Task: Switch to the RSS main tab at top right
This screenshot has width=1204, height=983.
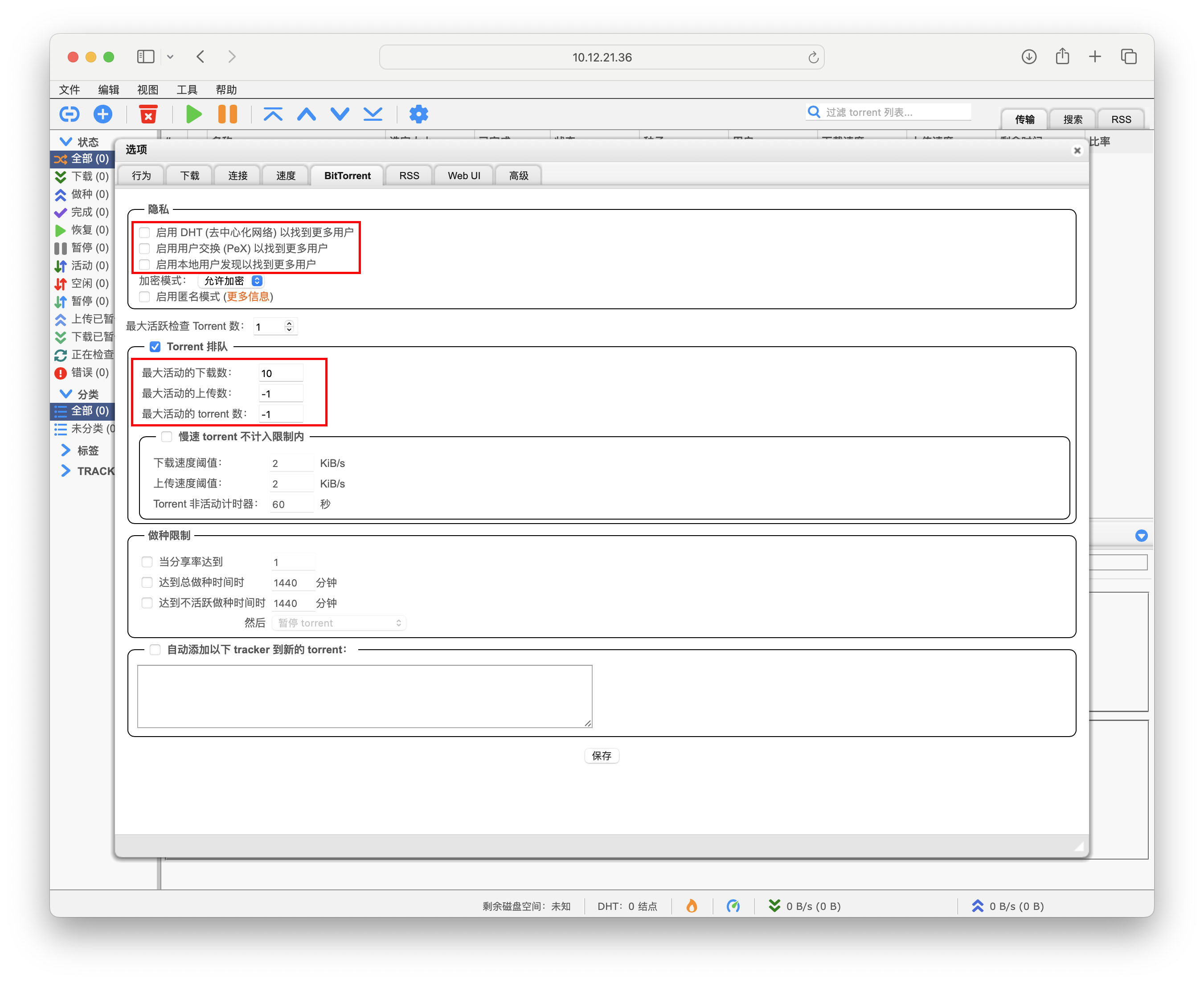Action: coord(1121,119)
